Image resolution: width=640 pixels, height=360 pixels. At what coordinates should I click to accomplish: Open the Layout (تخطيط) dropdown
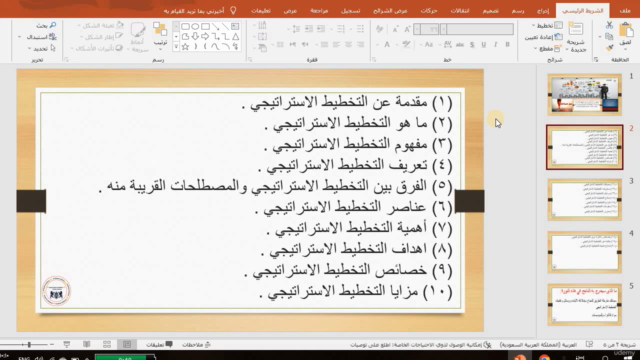pos(547,26)
